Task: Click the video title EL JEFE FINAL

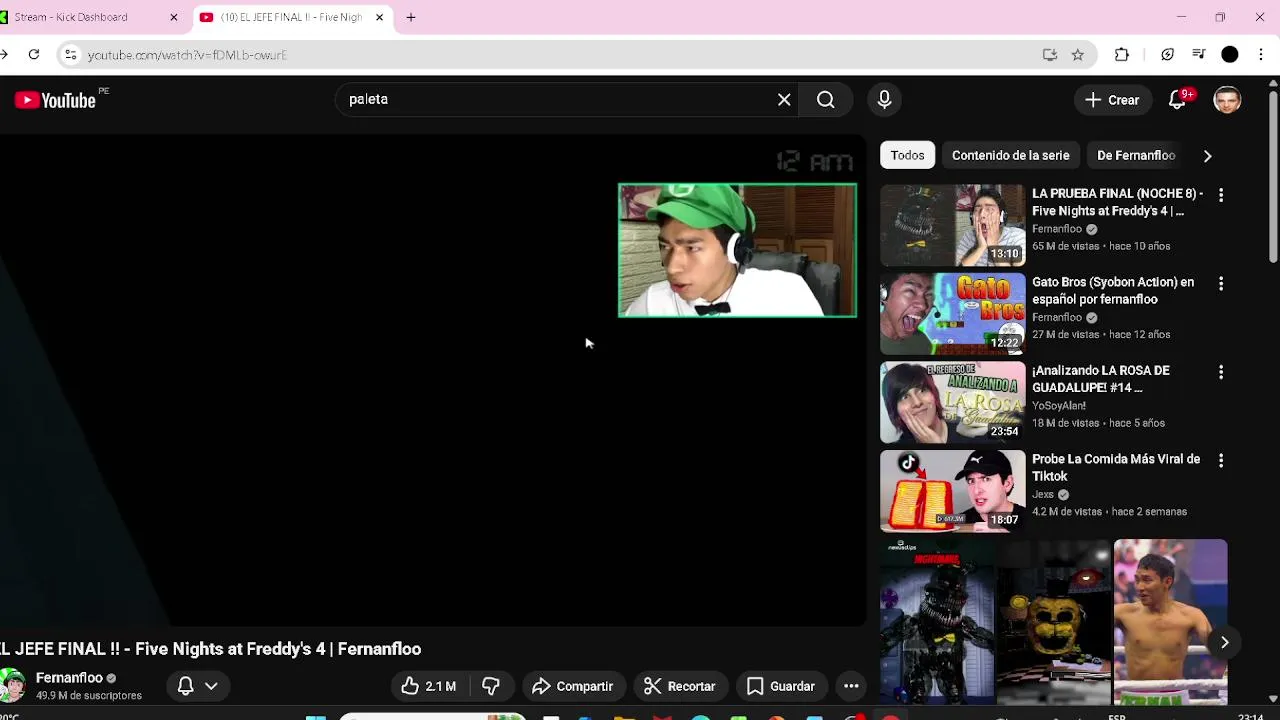Action: tap(210, 649)
